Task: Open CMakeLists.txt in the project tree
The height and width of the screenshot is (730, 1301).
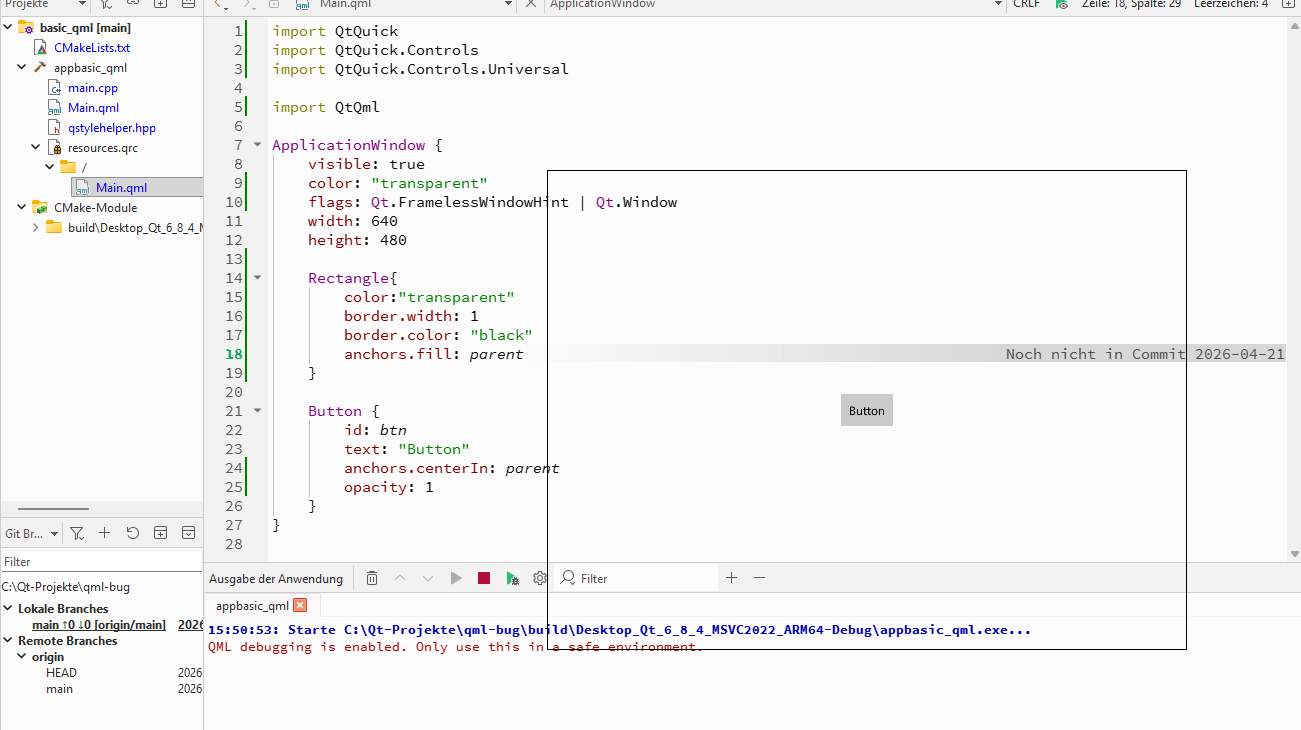Action: coord(91,48)
